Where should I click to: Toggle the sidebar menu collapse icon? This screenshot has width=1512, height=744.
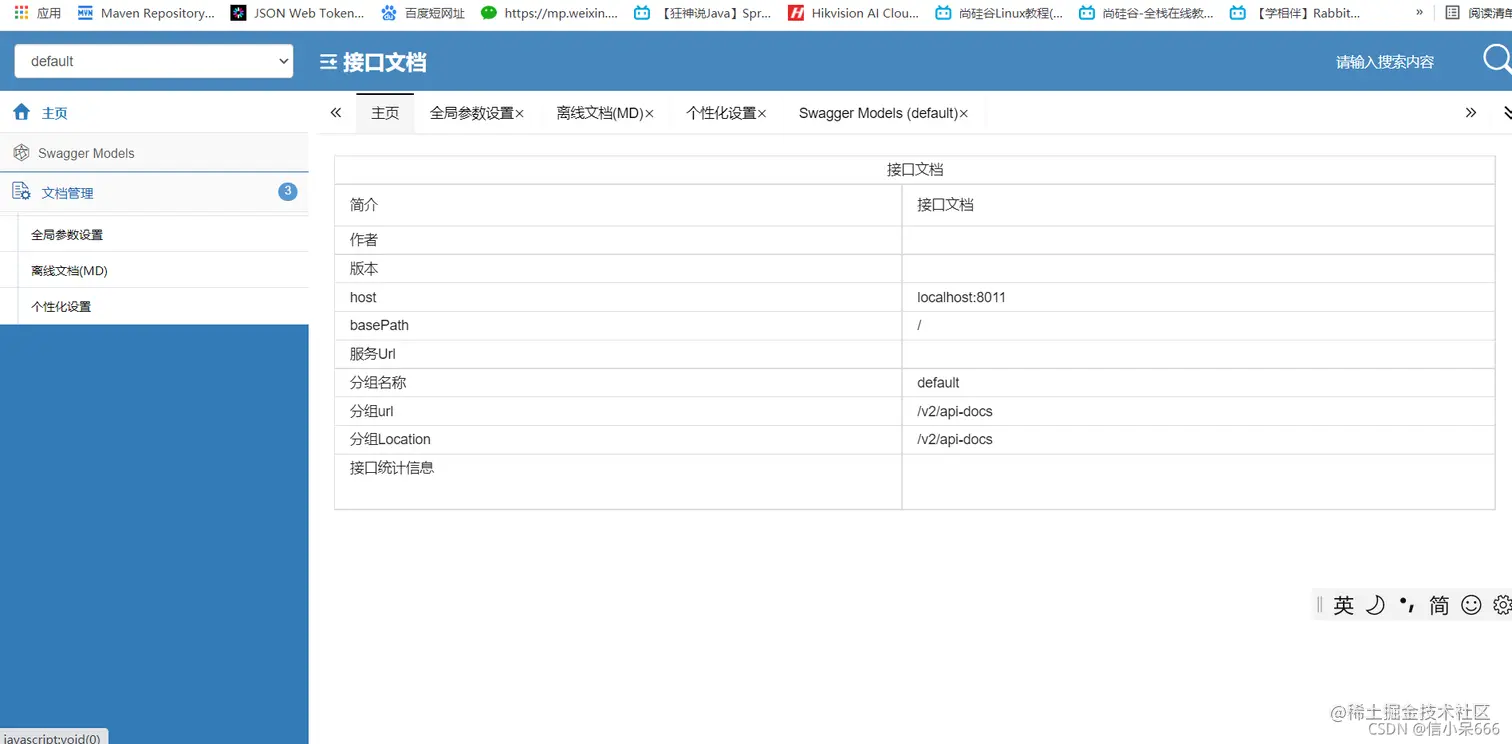point(328,62)
